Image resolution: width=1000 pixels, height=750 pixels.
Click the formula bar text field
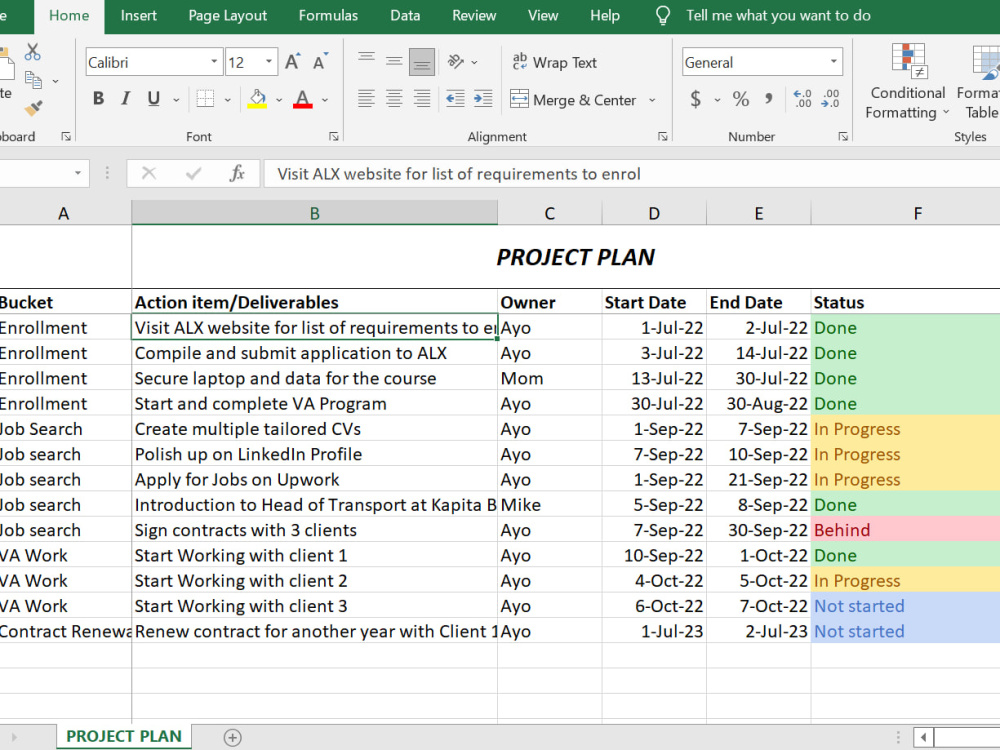click(x=631, y=173)
